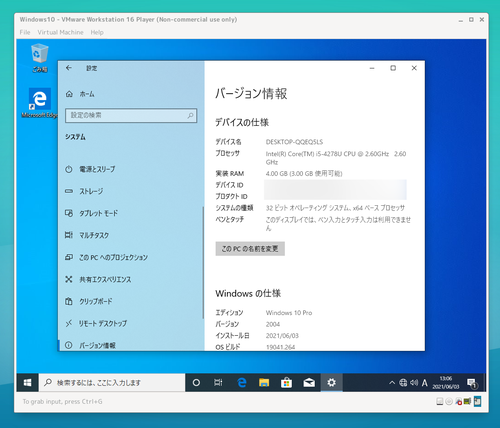Open Task View on the taskbar
Screen dimensions: 500x428
point(218,383)
